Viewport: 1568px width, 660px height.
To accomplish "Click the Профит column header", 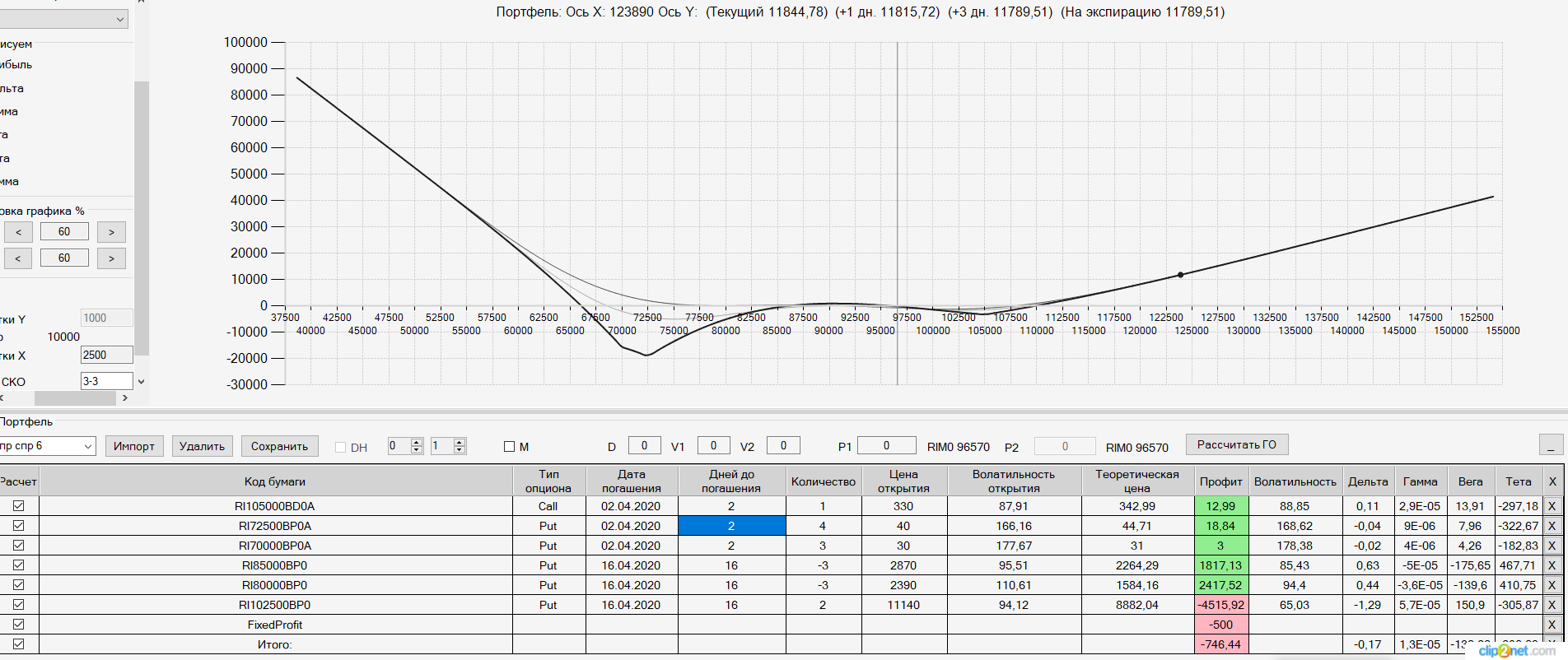I will pos(1221,481).
